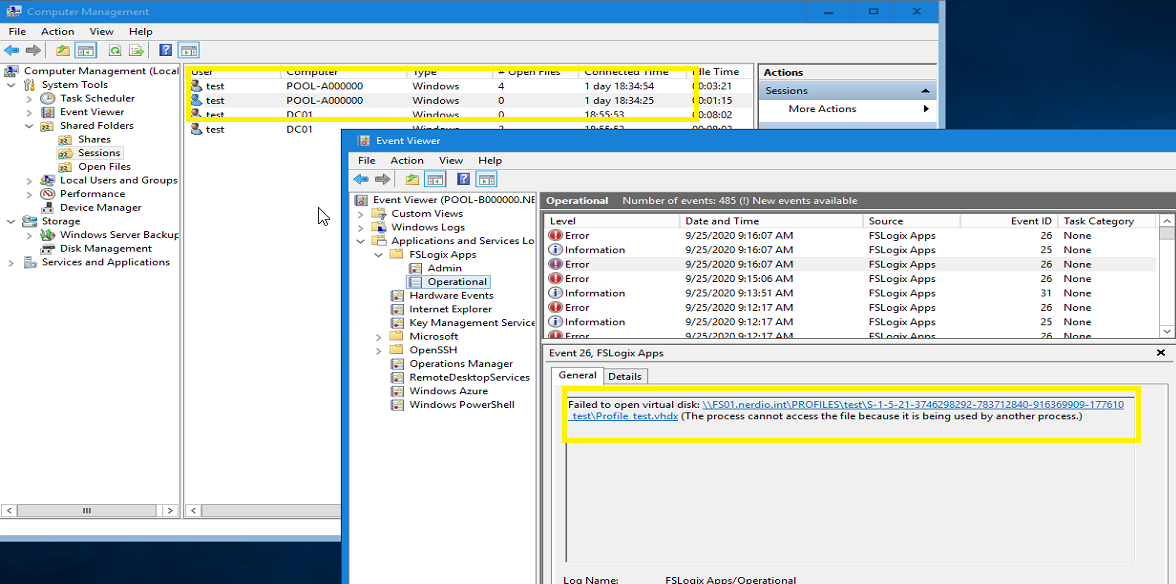Collapse FSLogix Apps folder node
This screenshot has width=1176, height=584.
(379, 254)
